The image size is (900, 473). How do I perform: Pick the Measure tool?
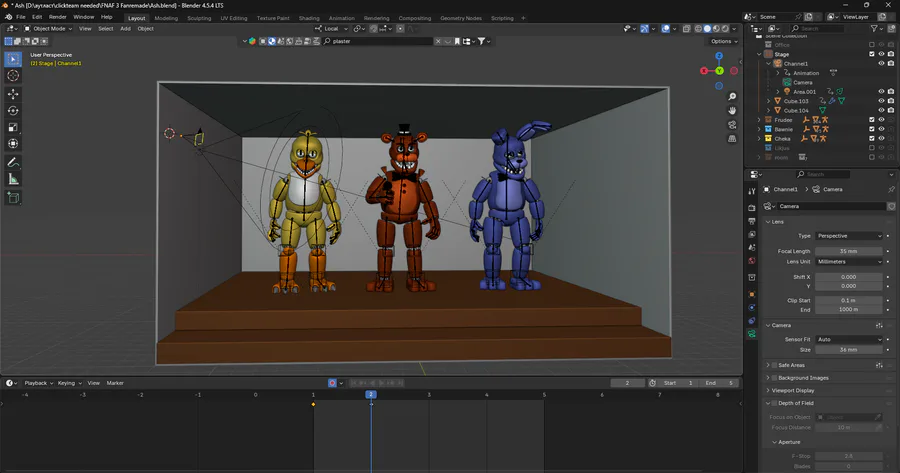tap(13, 180)
